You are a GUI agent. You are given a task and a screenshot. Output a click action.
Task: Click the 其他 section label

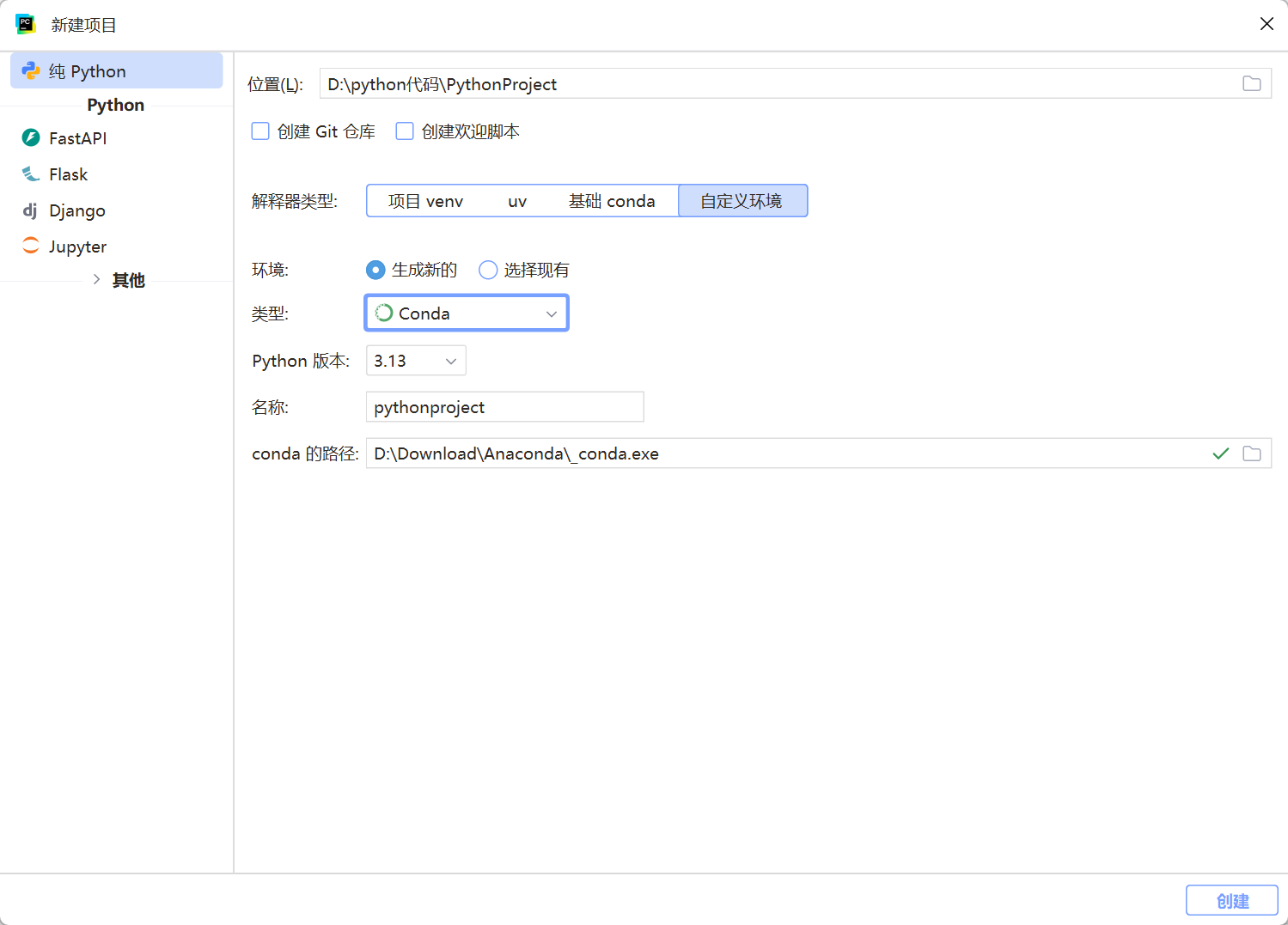click(129, 280)
